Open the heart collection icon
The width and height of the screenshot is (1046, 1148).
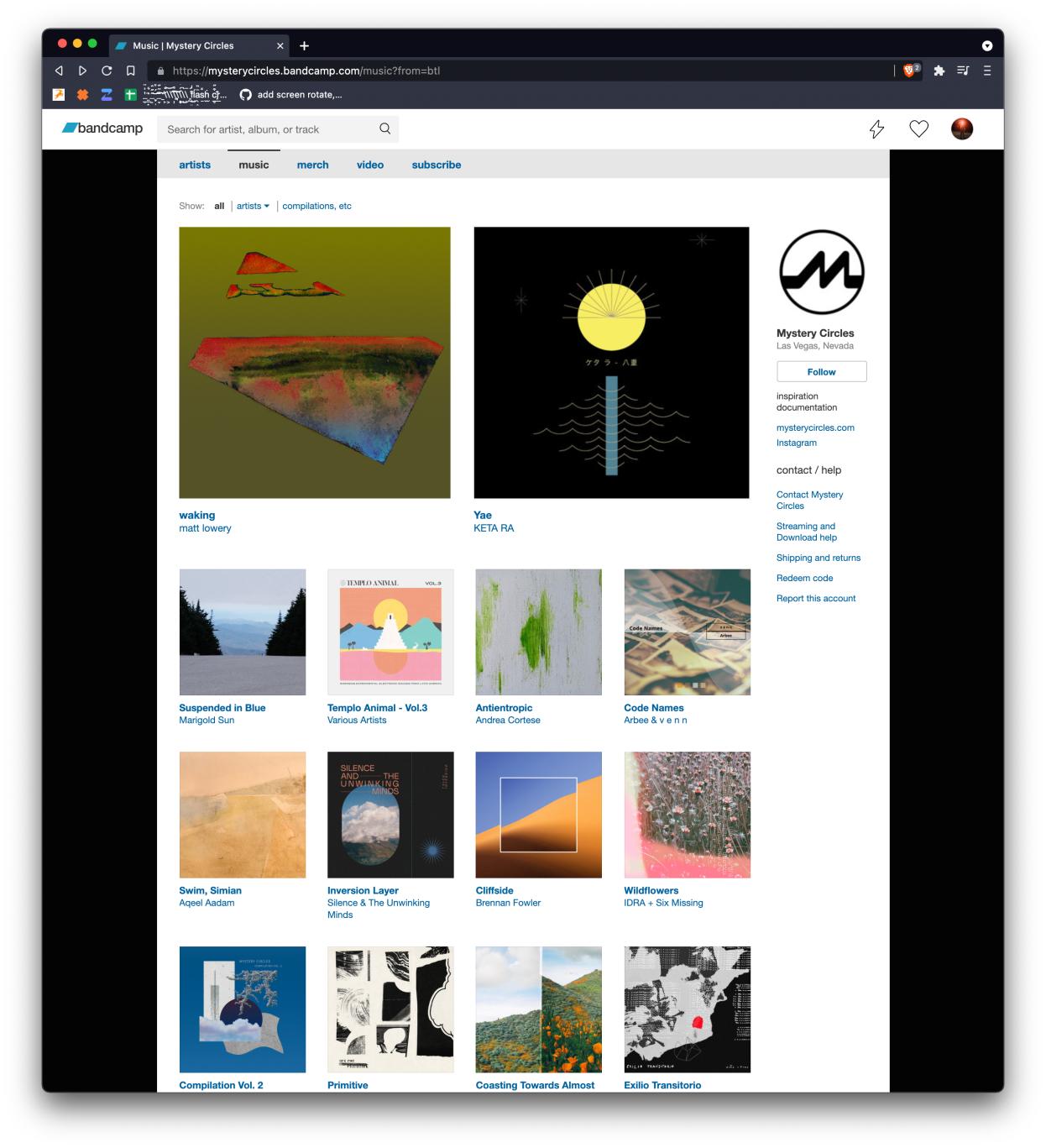(919, 128)
